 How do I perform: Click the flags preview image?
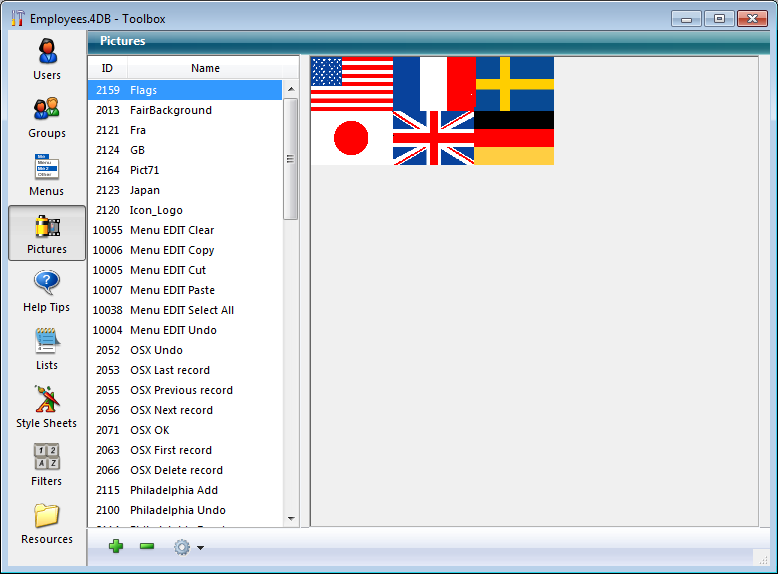tap(432, 111)
